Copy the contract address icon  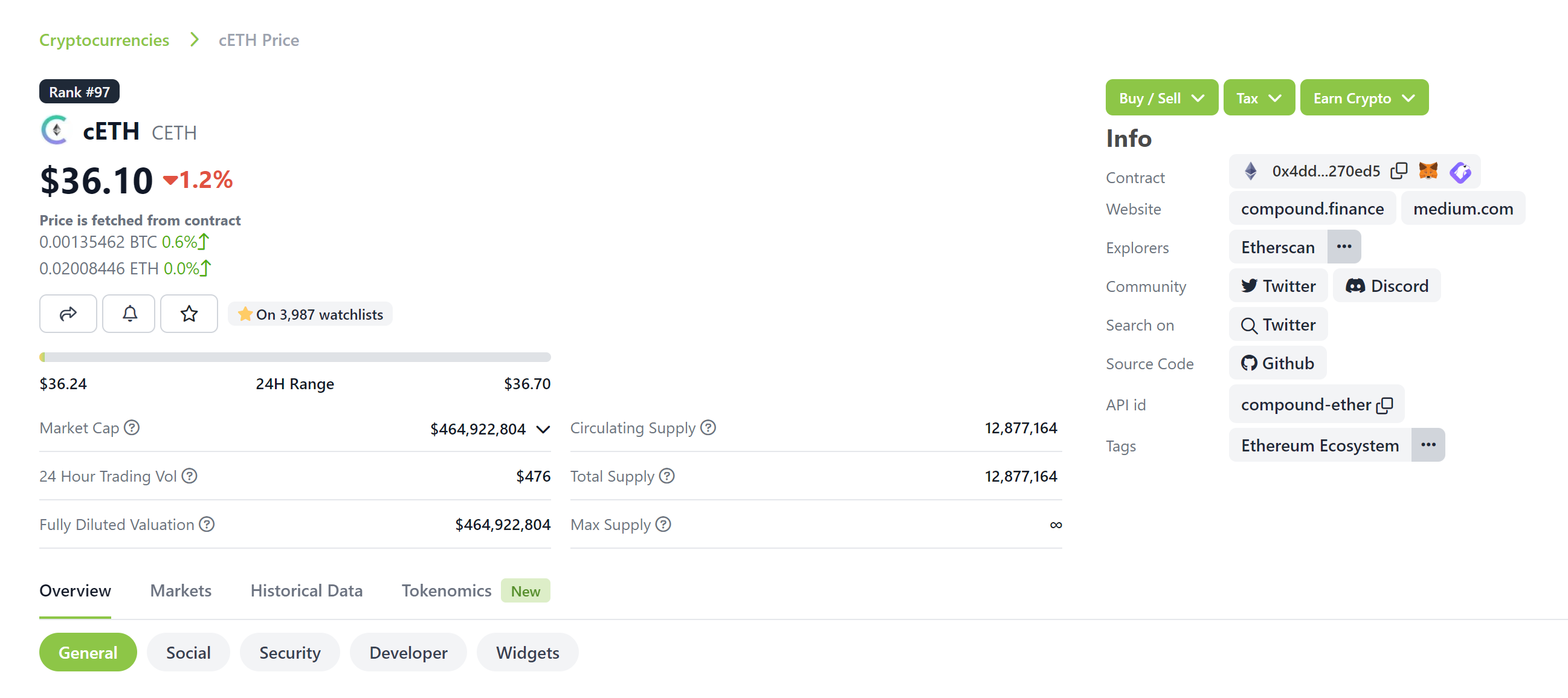point(1399,171)
